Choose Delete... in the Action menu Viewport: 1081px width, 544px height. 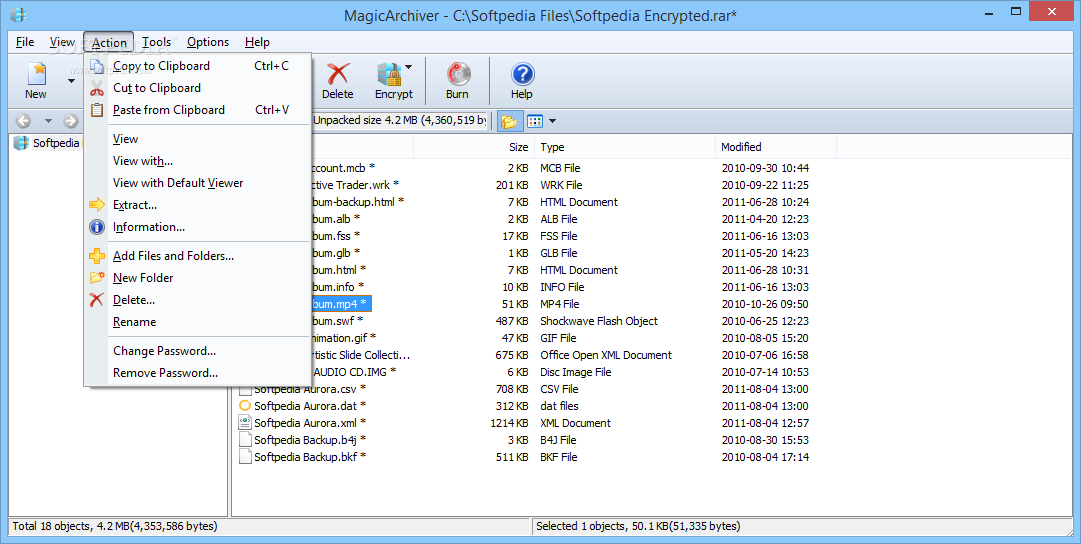[x=199, y=301]
